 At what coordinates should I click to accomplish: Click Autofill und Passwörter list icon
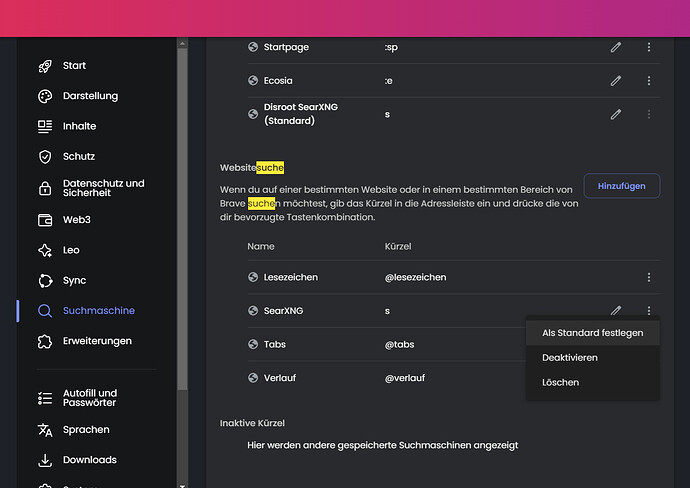coord(45,398)
